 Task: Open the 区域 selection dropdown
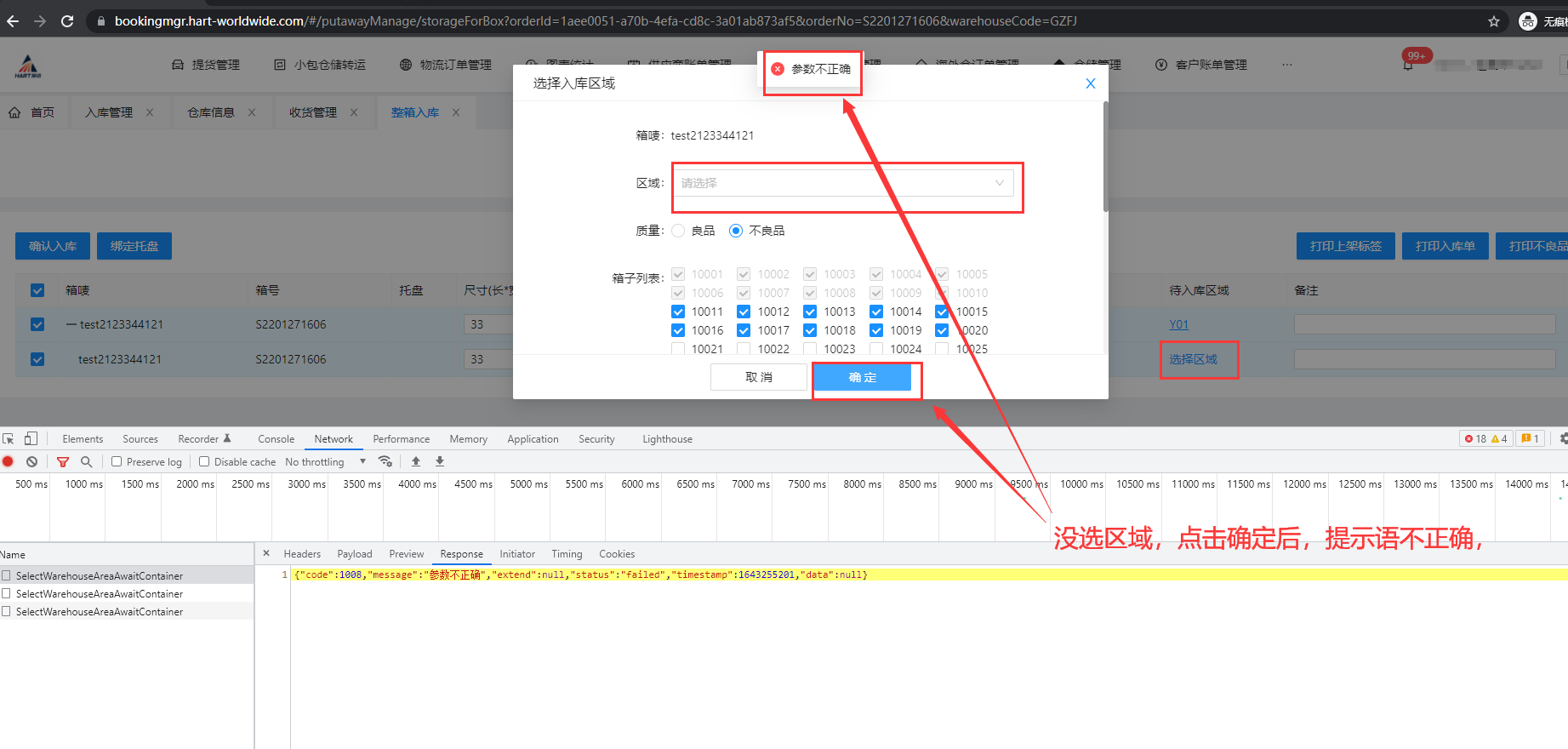[842, 183]
